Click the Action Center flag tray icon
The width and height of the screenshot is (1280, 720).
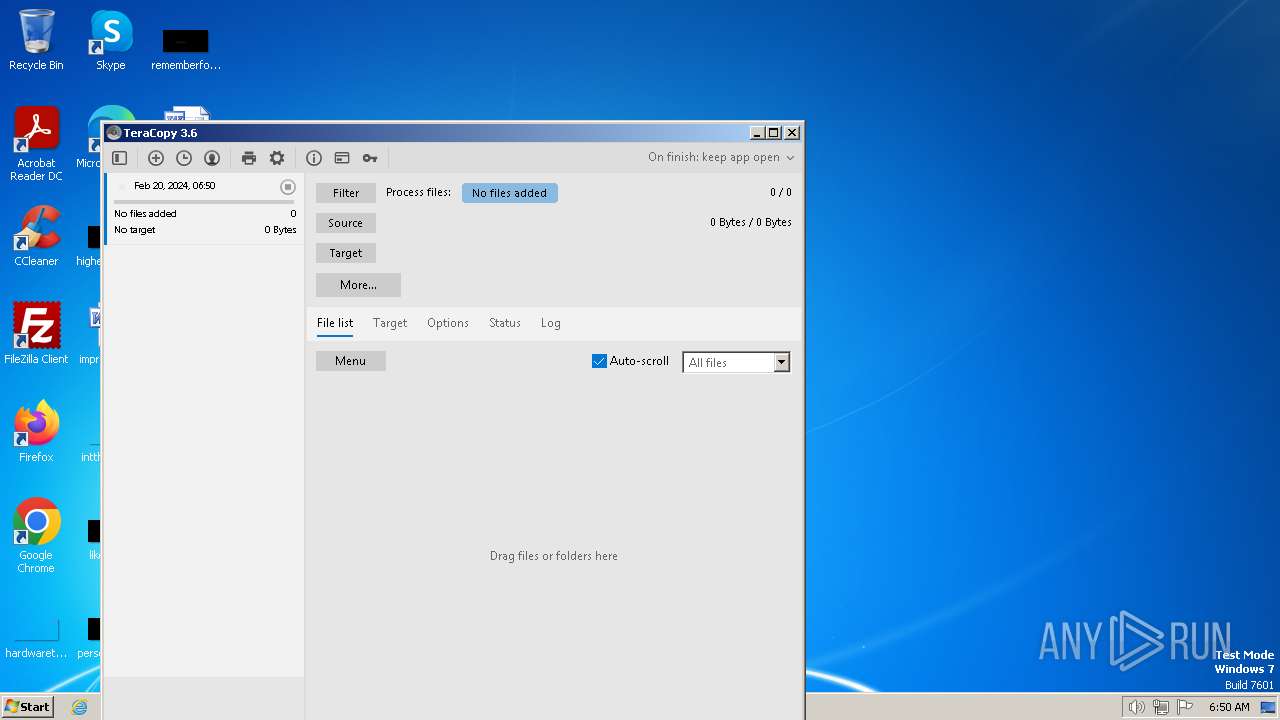click(1185, 707)
